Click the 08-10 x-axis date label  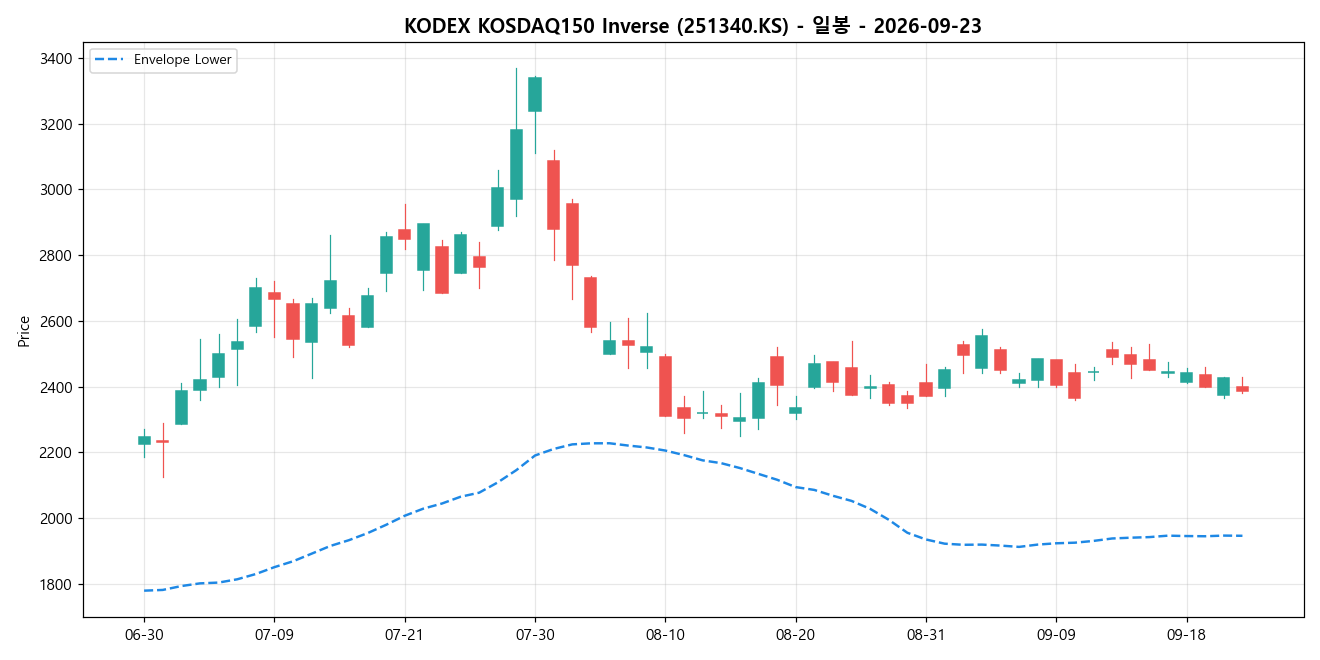point(665,635)
